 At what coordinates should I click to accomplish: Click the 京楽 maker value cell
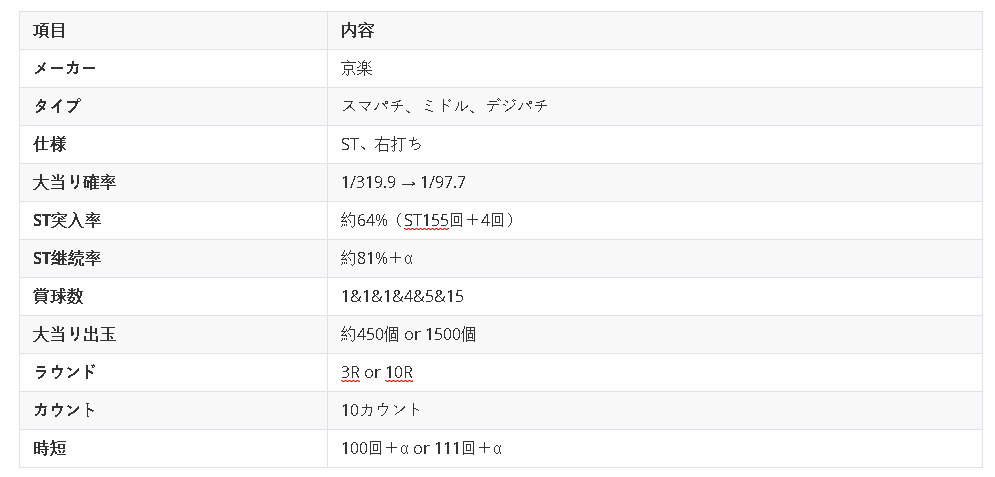point(357,69)
